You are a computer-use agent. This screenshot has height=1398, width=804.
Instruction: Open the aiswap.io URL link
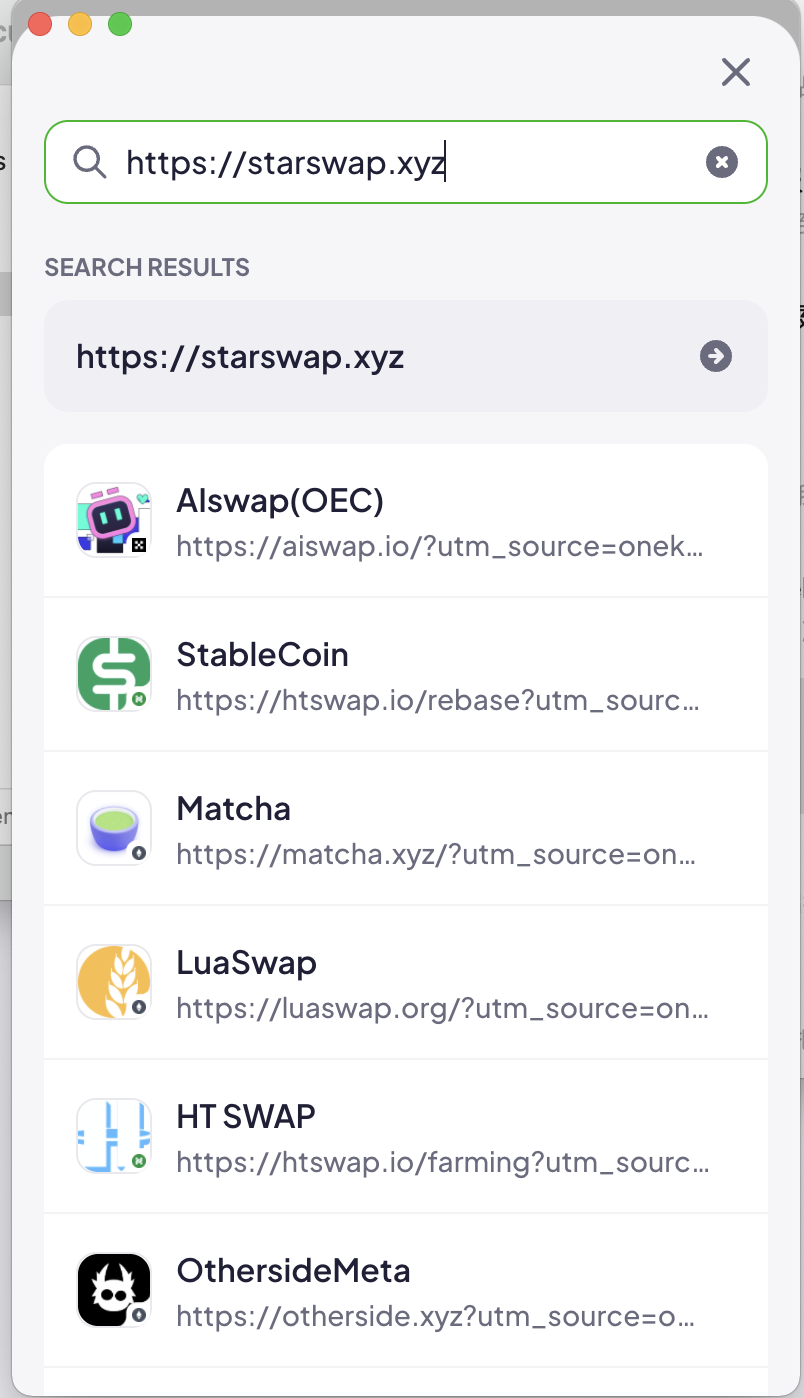point(440,548)
